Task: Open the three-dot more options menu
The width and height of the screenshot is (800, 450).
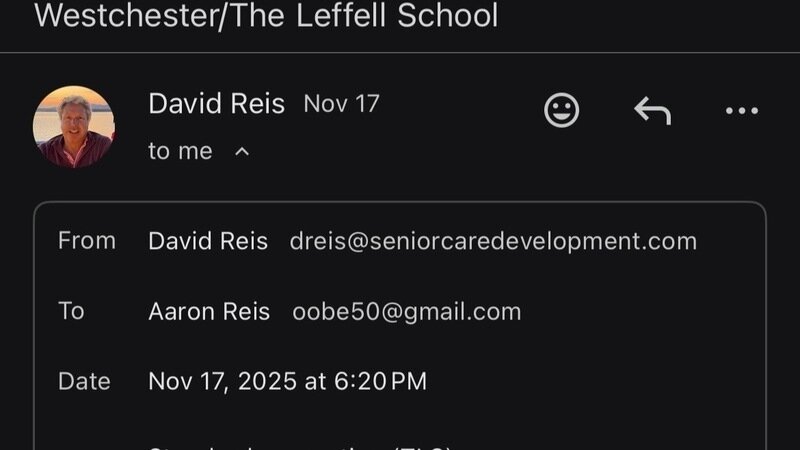Action: pyautogui.click(x=741, y=110)
